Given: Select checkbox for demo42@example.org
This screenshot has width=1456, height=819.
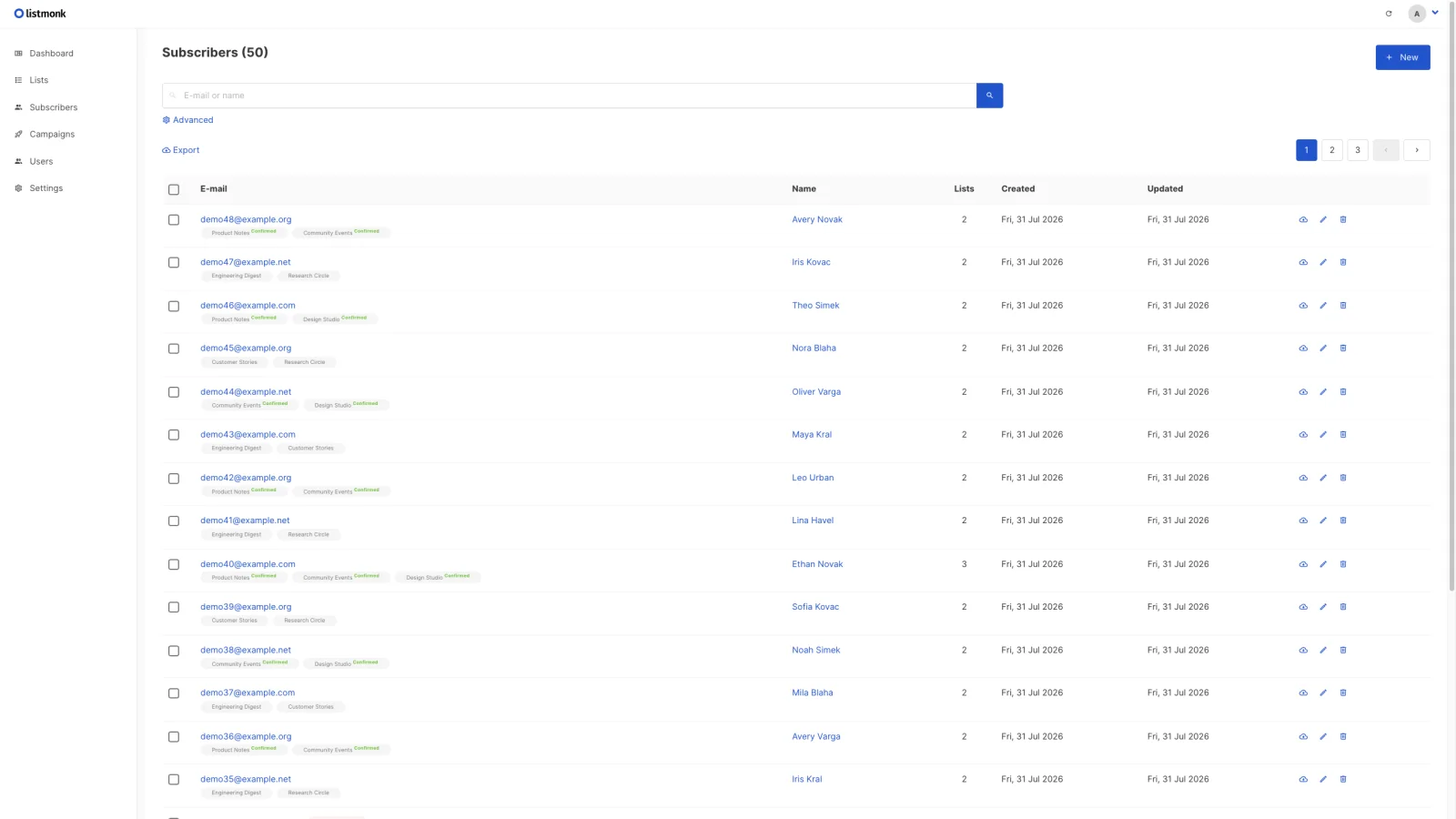Looking at the screenshot, I should pyautogui.click(x=174, y=479).
